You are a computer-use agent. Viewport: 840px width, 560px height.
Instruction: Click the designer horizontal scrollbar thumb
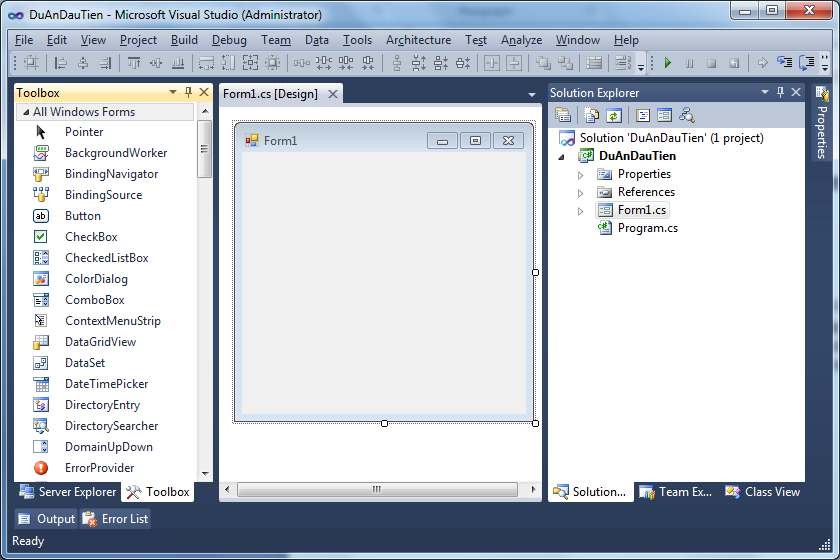377,490
